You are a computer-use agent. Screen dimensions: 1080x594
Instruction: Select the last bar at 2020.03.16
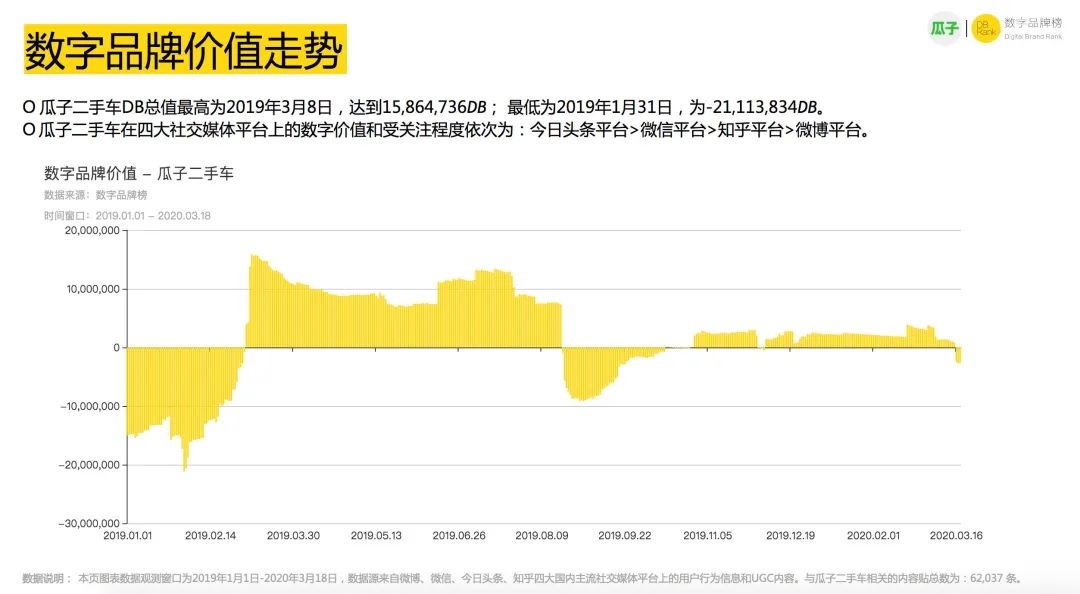[960, 353]
